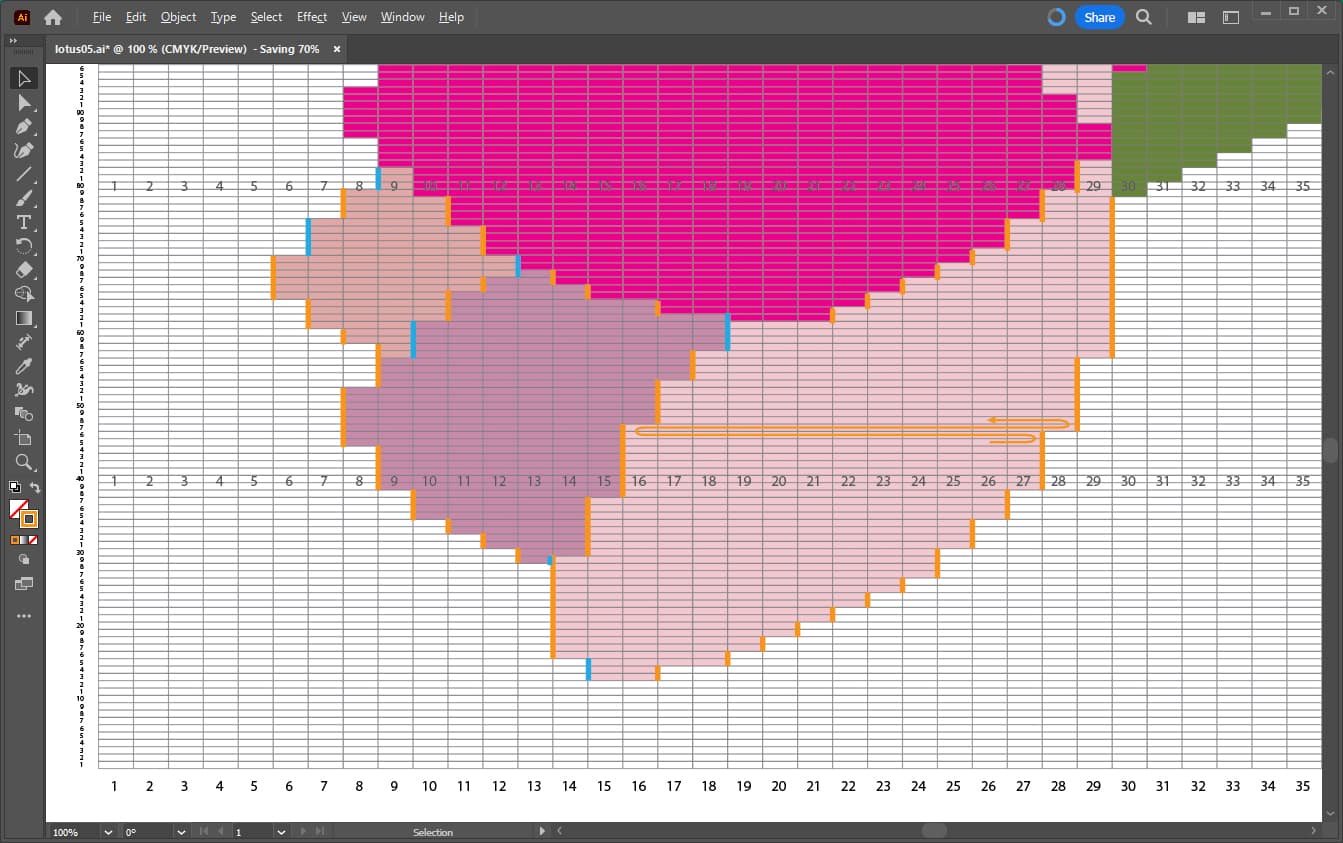The image size is (1343, 843).
Task: Activate the Eraser tool
Action: click(x=24, y=270)
